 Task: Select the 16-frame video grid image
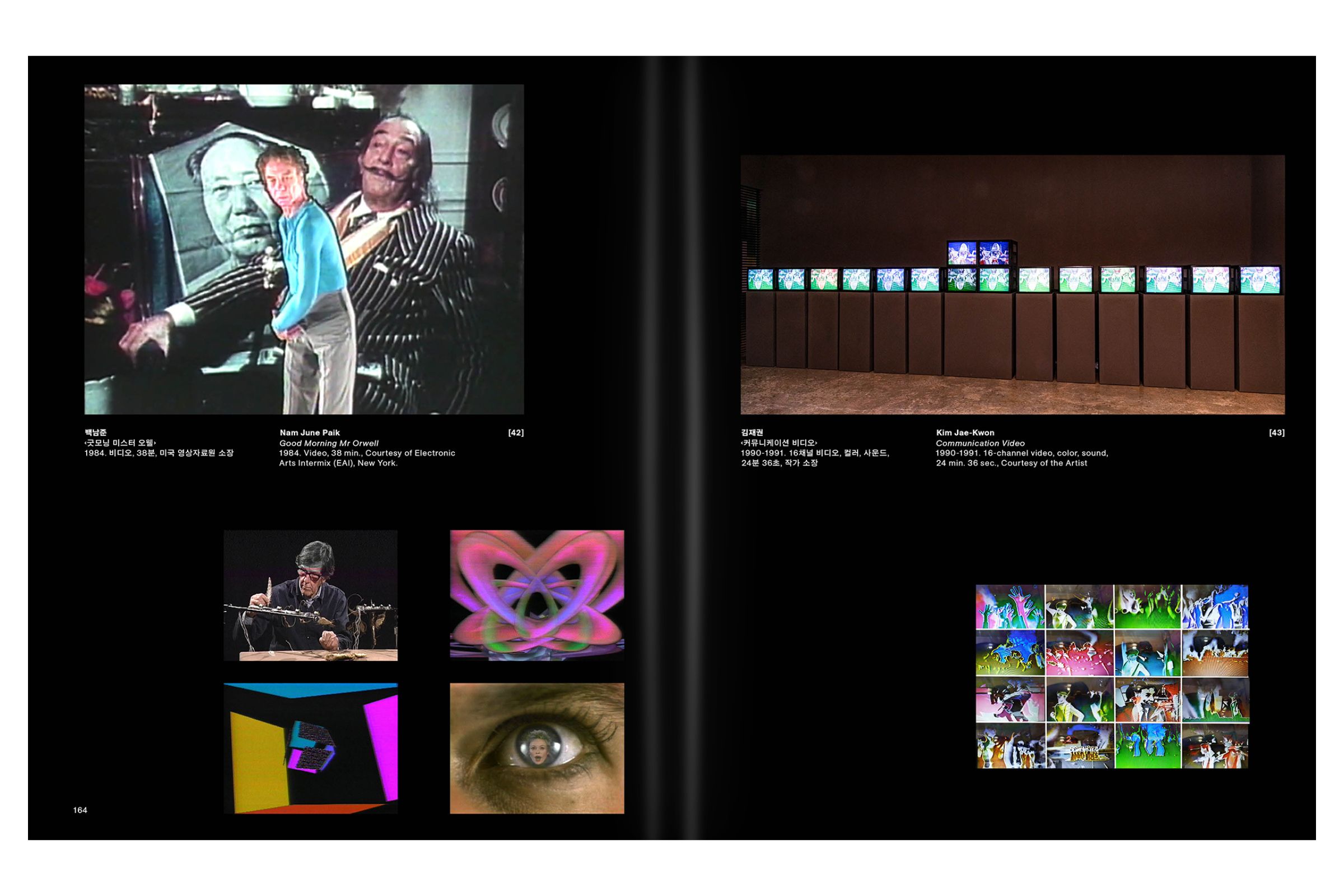[x=1112, y=675]
